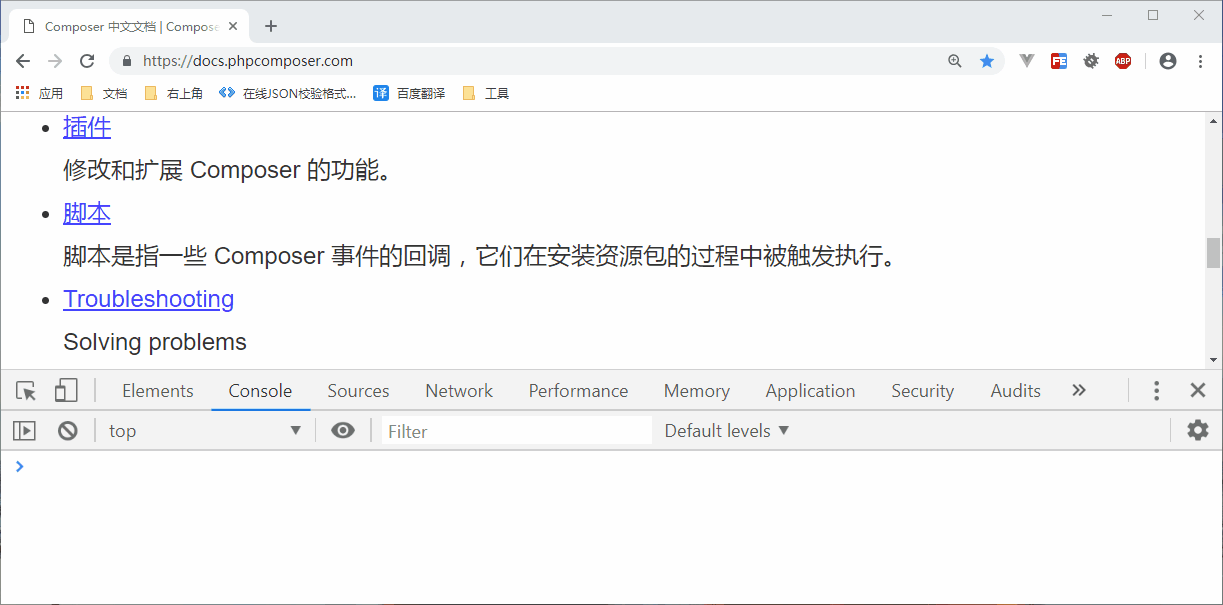Open the 在线JSON校验格式 bookmark
1223x605 pixels.
[x=288, y=93]
